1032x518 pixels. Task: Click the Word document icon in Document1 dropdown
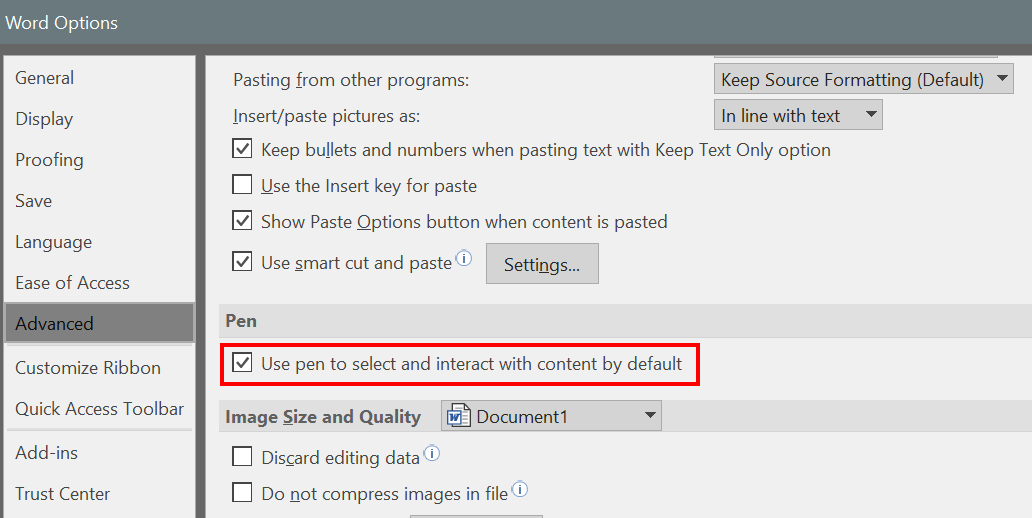tap(459, 416)
